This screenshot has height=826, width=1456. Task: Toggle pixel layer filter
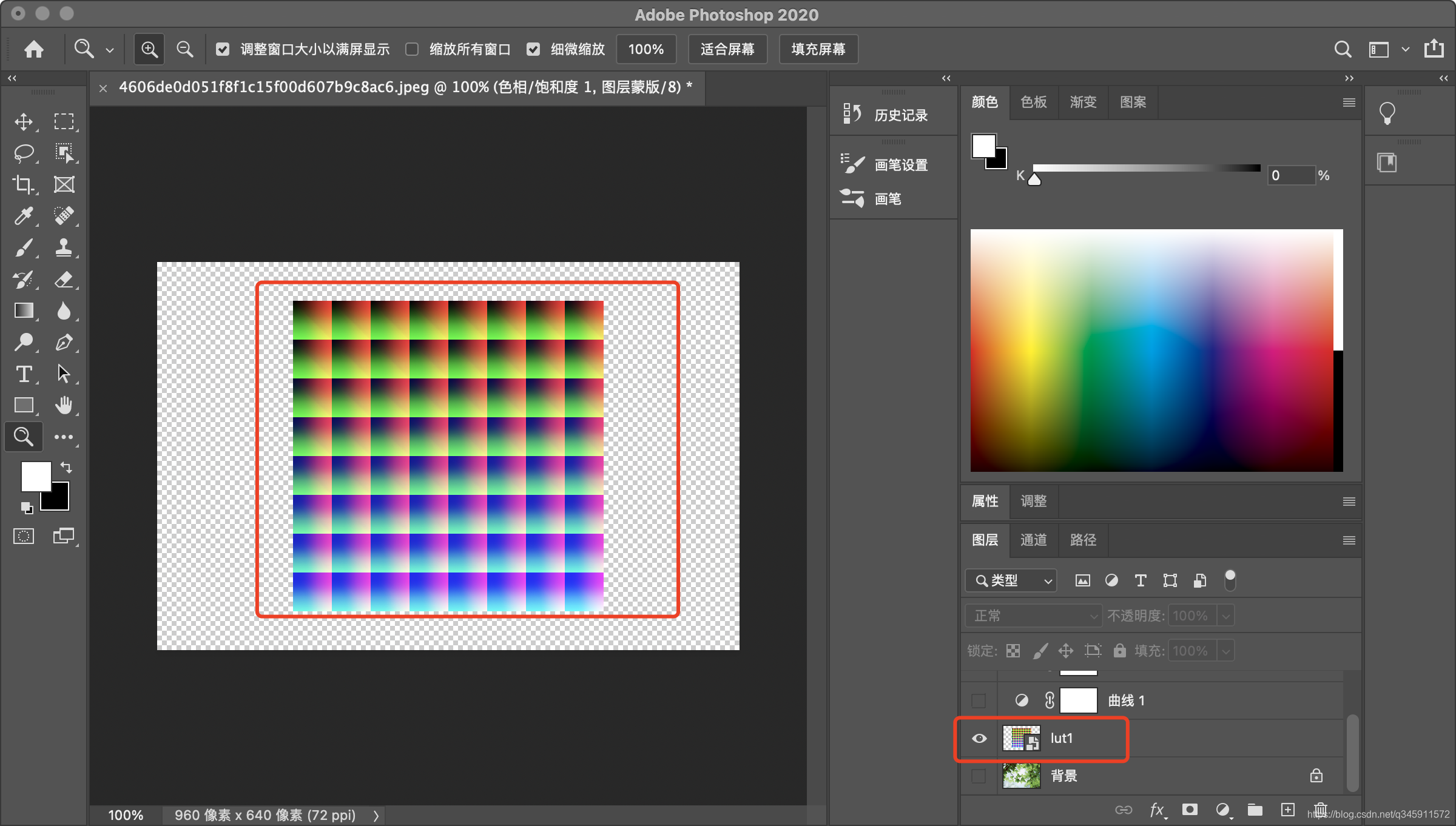1082,580
